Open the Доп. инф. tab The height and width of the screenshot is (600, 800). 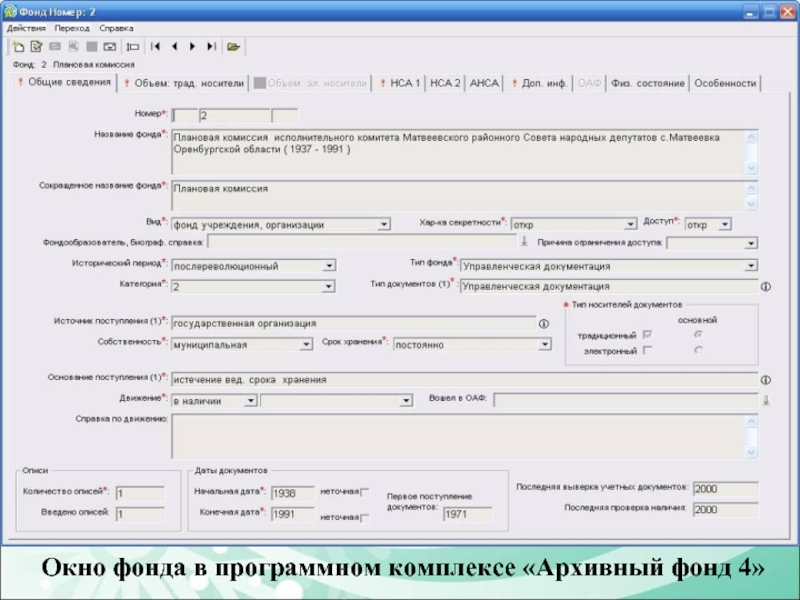click(x=540, y=83)
